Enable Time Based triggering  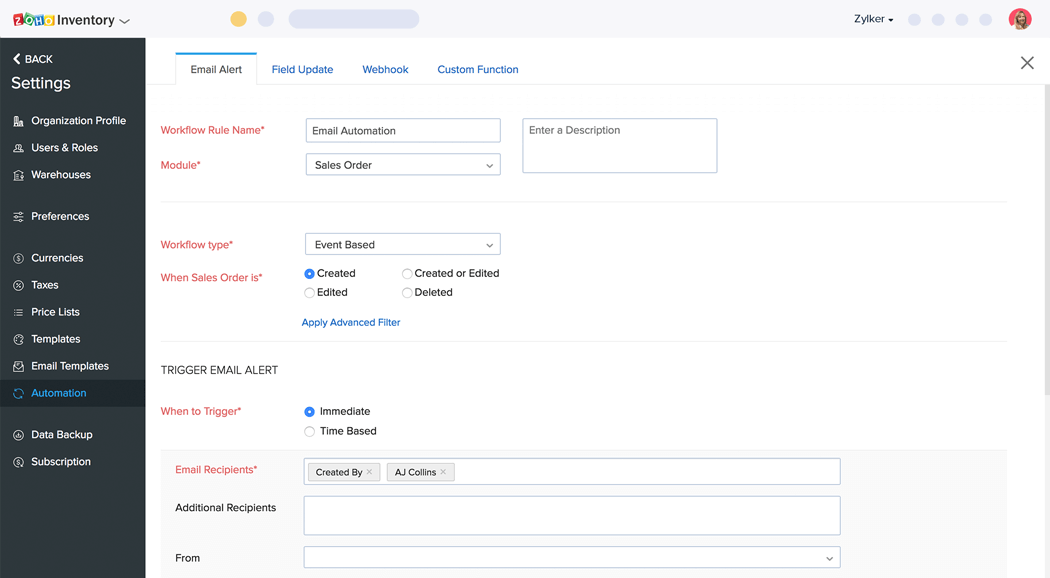click(310, 431)
